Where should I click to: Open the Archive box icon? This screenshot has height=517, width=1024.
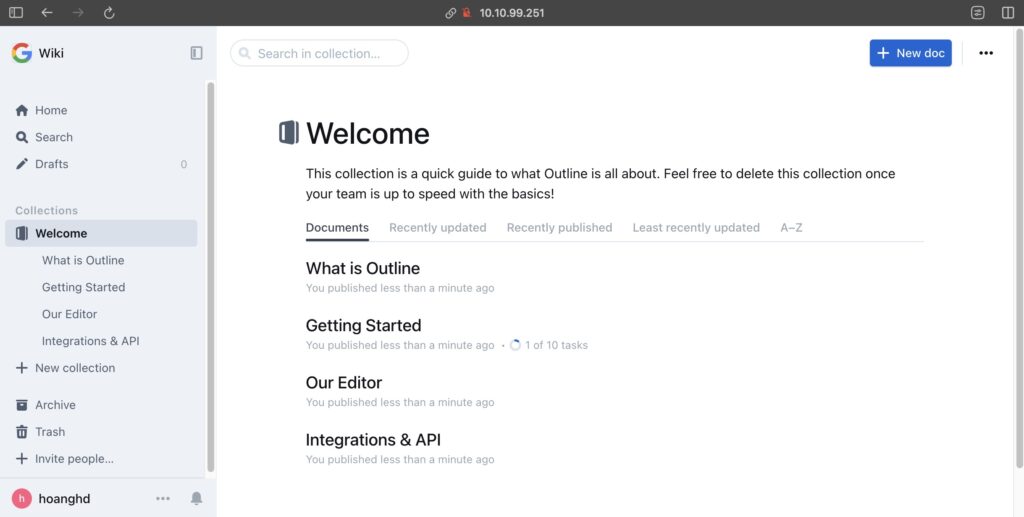[x=22, y=405]
